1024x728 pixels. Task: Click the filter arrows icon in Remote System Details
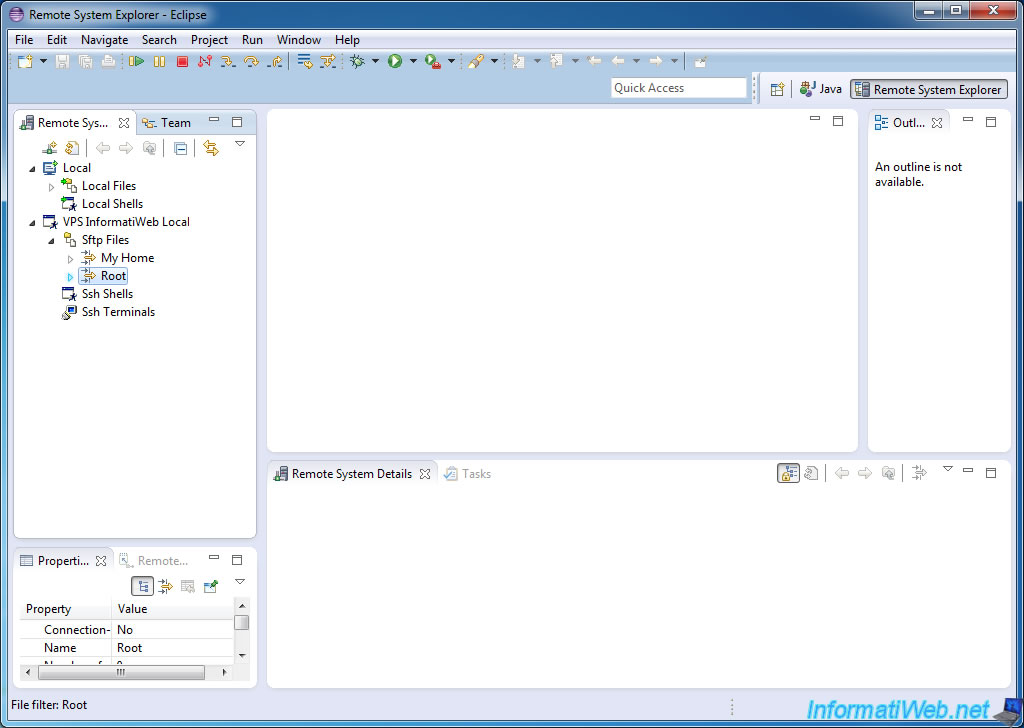click(x=920, y=473)
